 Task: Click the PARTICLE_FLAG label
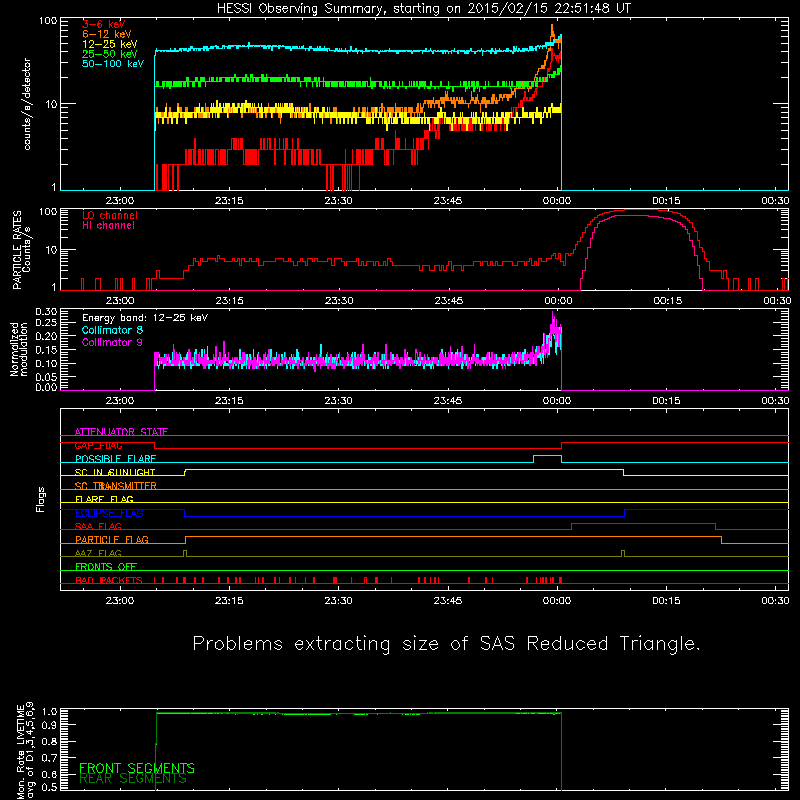[x=112, y=539]
